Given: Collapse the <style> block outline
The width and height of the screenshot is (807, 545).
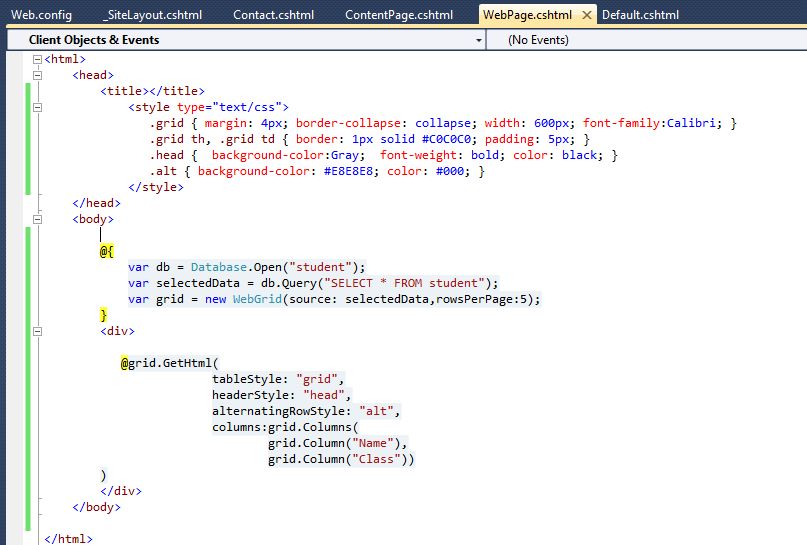Looking at the screenshot, I should pos(37,108).
